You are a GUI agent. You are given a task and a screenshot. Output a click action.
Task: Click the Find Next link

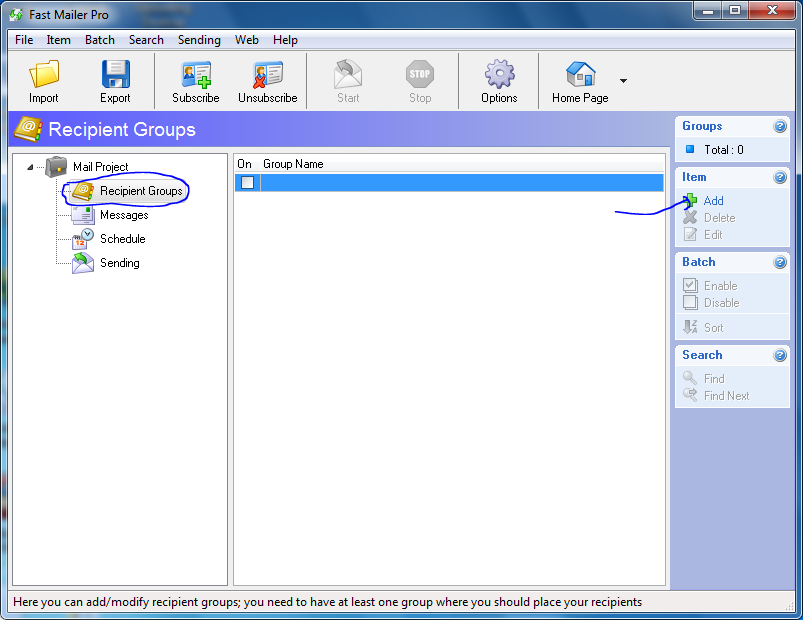(x=726, y=396)
